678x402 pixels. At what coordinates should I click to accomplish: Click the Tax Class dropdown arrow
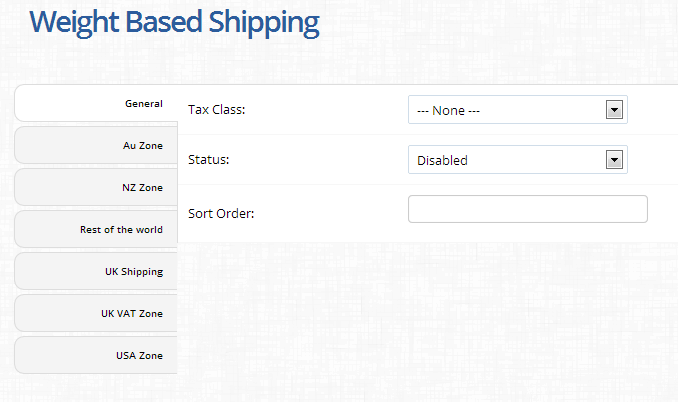click(614, 110)
